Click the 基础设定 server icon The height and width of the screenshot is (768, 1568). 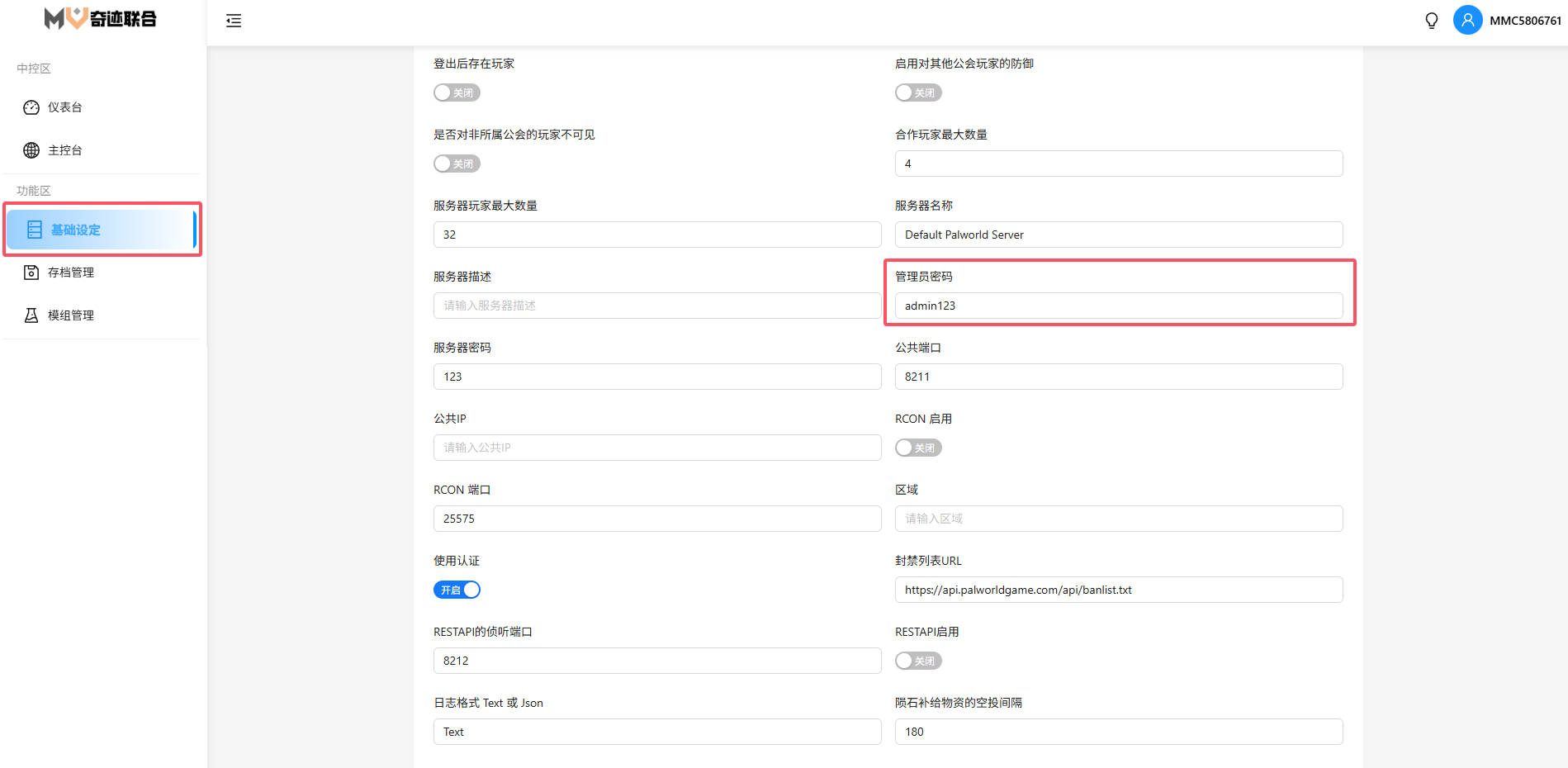(x=35, y=230)
